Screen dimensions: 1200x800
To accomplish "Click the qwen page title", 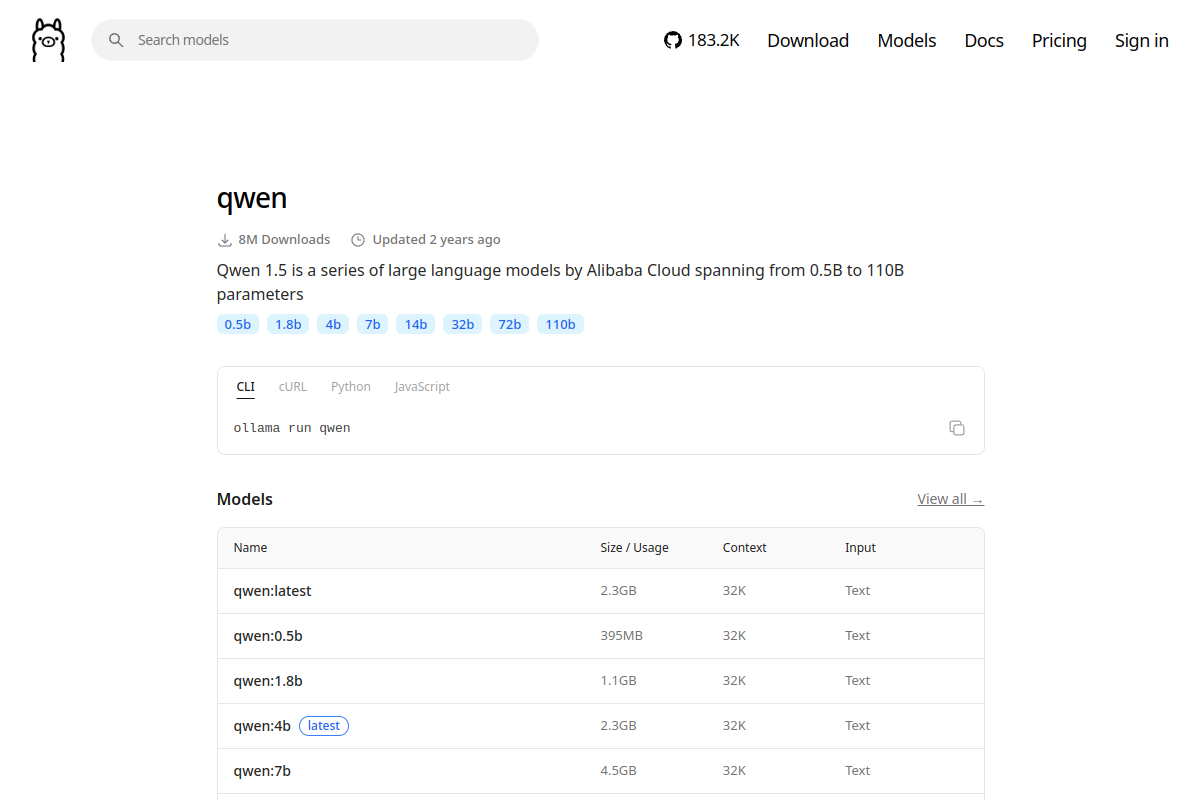I will click(x=252, y=198).
